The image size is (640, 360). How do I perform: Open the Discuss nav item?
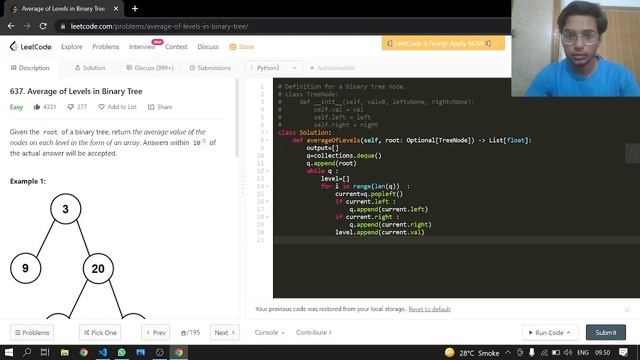coord(208,47)
